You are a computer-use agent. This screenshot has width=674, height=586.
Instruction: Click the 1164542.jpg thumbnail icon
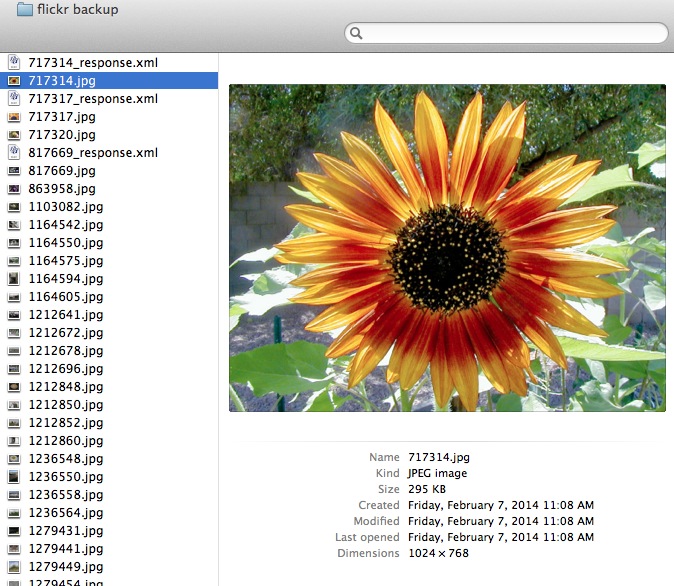(x=14, y=224)
